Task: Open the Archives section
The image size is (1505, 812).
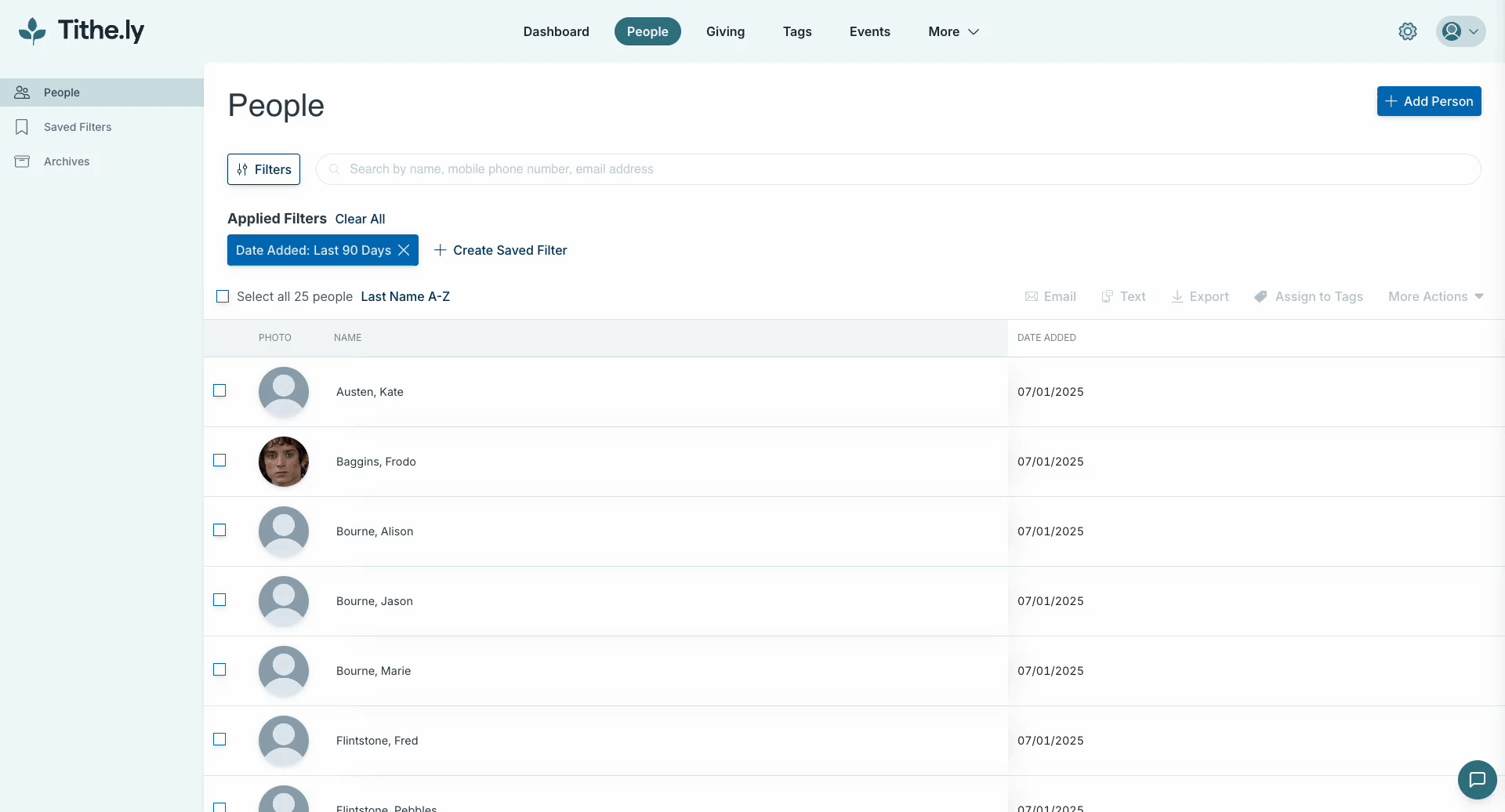Action: point(67,161)
